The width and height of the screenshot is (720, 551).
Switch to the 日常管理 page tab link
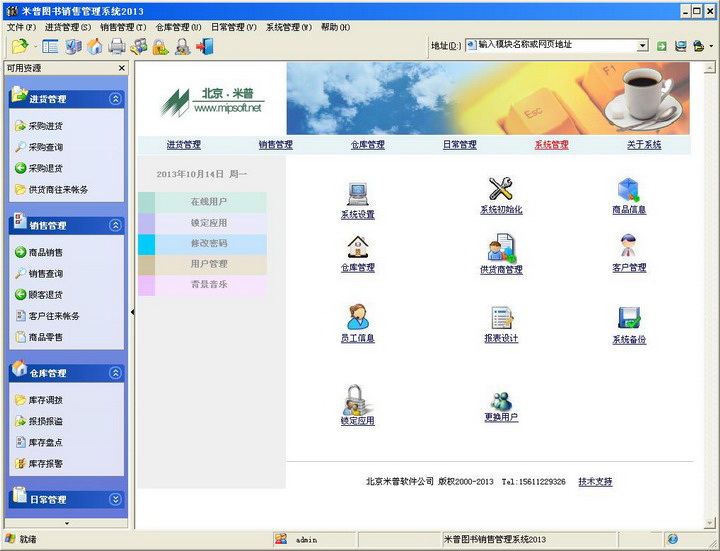coord(460,145)
